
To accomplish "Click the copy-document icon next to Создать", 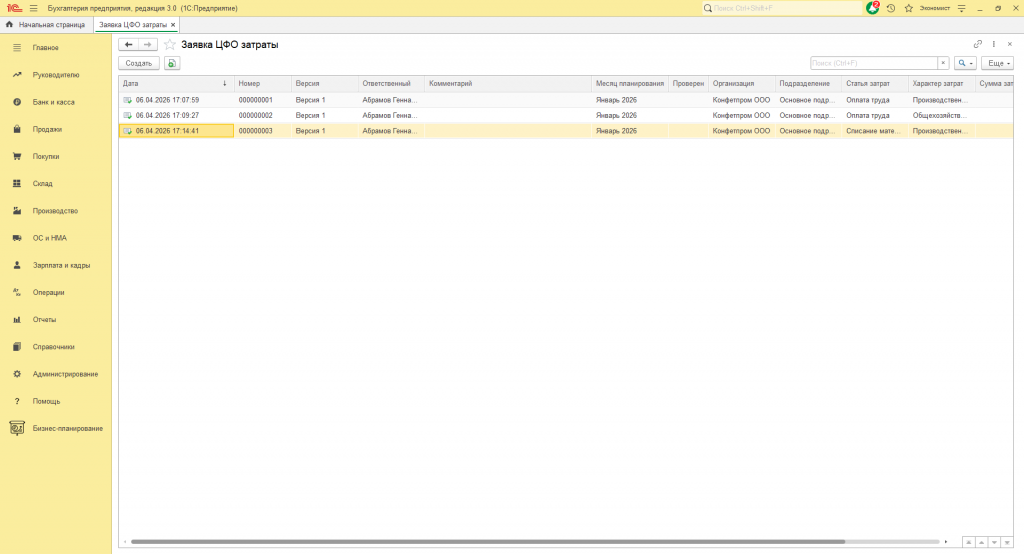I will tap(172, 63).
